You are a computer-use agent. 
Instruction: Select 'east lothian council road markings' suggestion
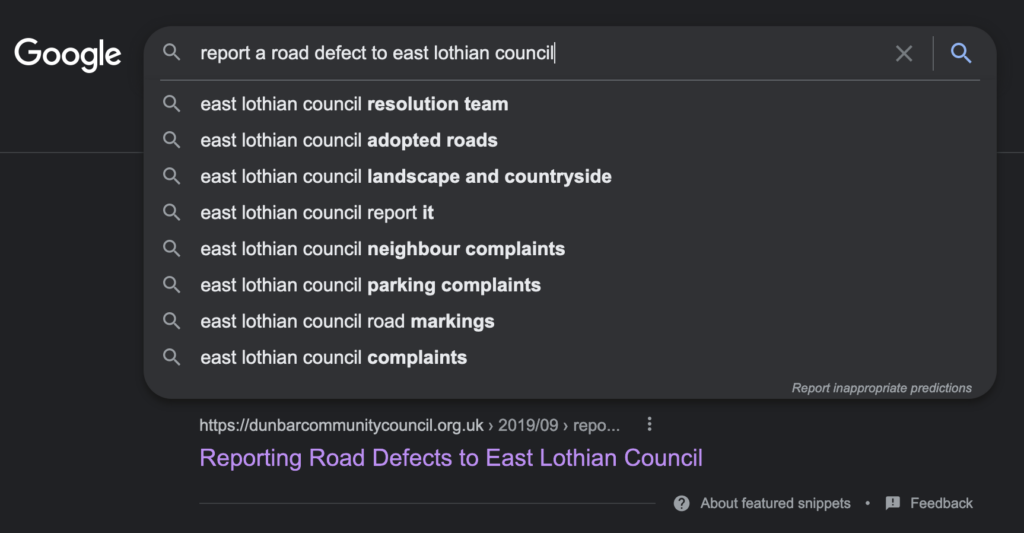347,321
